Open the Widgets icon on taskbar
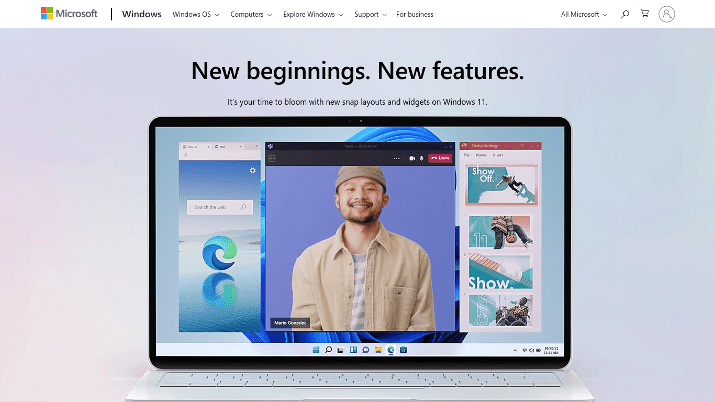Screen dimensions: 715x402 coord(353,350)
